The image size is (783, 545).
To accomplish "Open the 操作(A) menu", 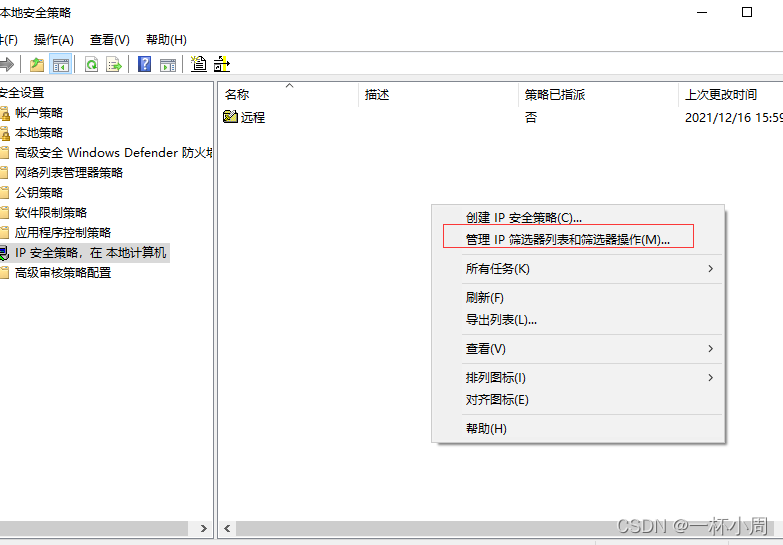I will pyautogui.click(x=53, y=39).
